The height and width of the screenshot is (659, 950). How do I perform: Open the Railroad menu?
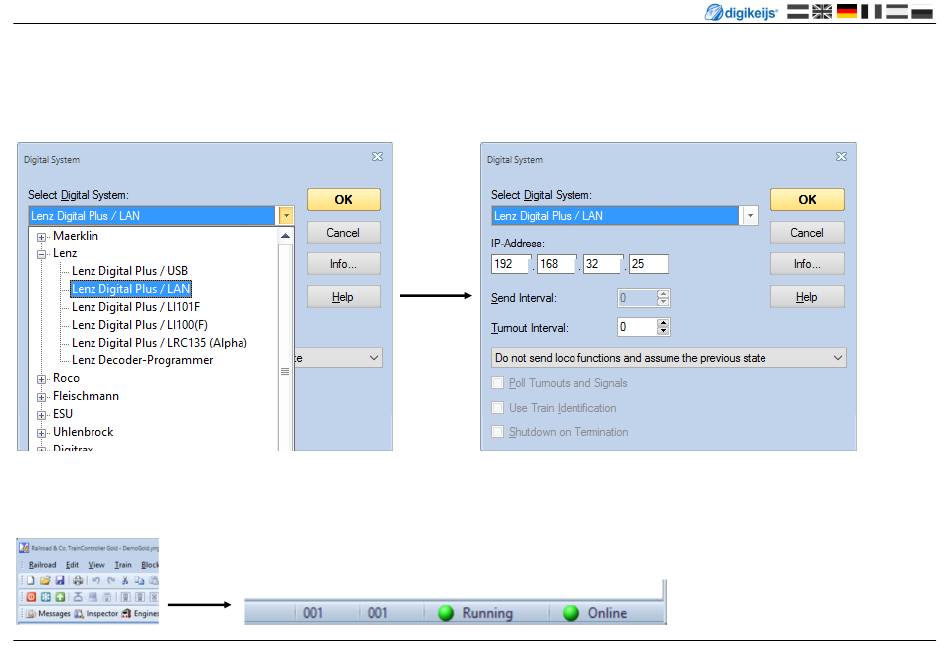click(42, 565)
